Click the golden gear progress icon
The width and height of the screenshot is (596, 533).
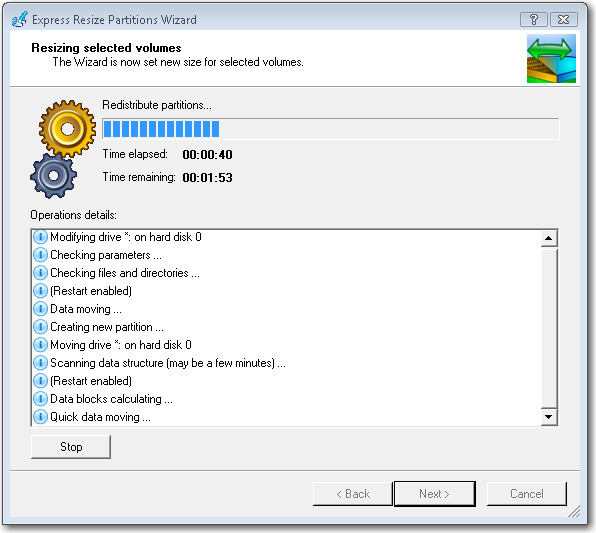[67, 128]
